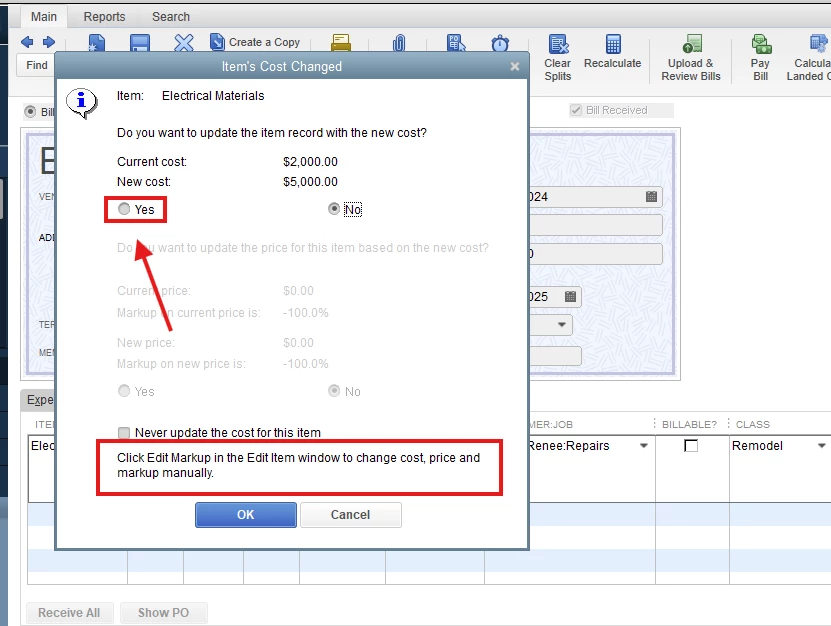
Task: Select the Bill radio button
Action: click(x=30, y=112)
